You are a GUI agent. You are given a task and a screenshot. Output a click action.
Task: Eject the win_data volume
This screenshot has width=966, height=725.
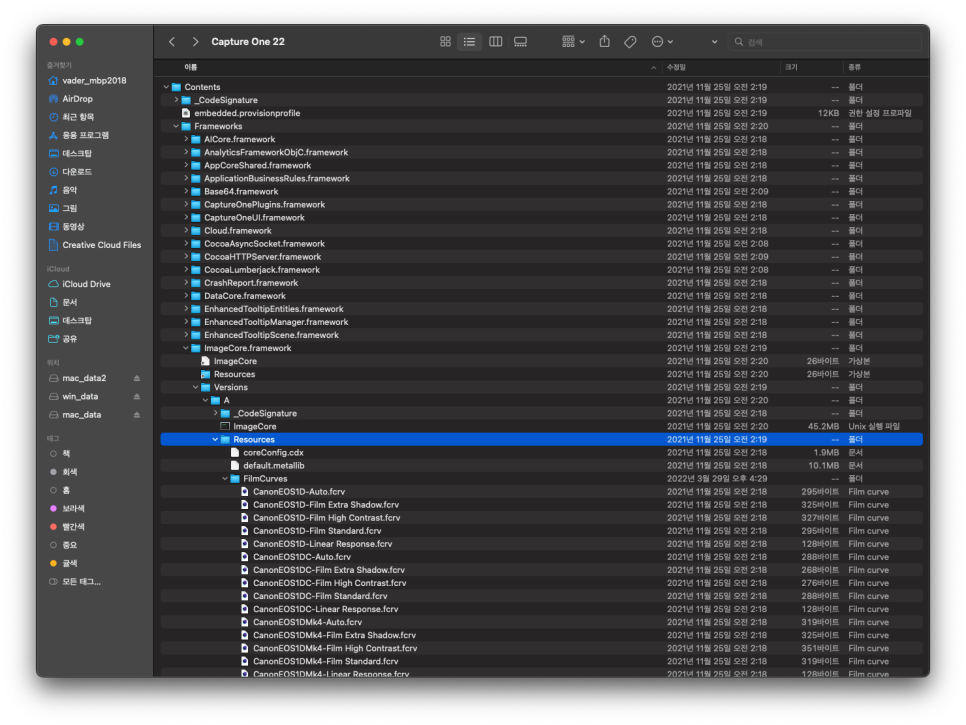pyautogui.click(x=137, y=397)
